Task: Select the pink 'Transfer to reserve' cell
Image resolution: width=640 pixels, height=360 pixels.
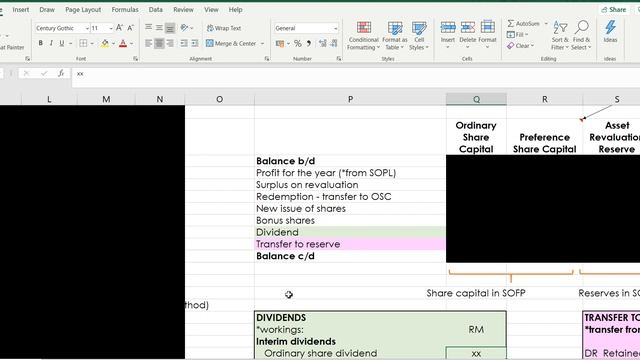Action: [350, 244]
